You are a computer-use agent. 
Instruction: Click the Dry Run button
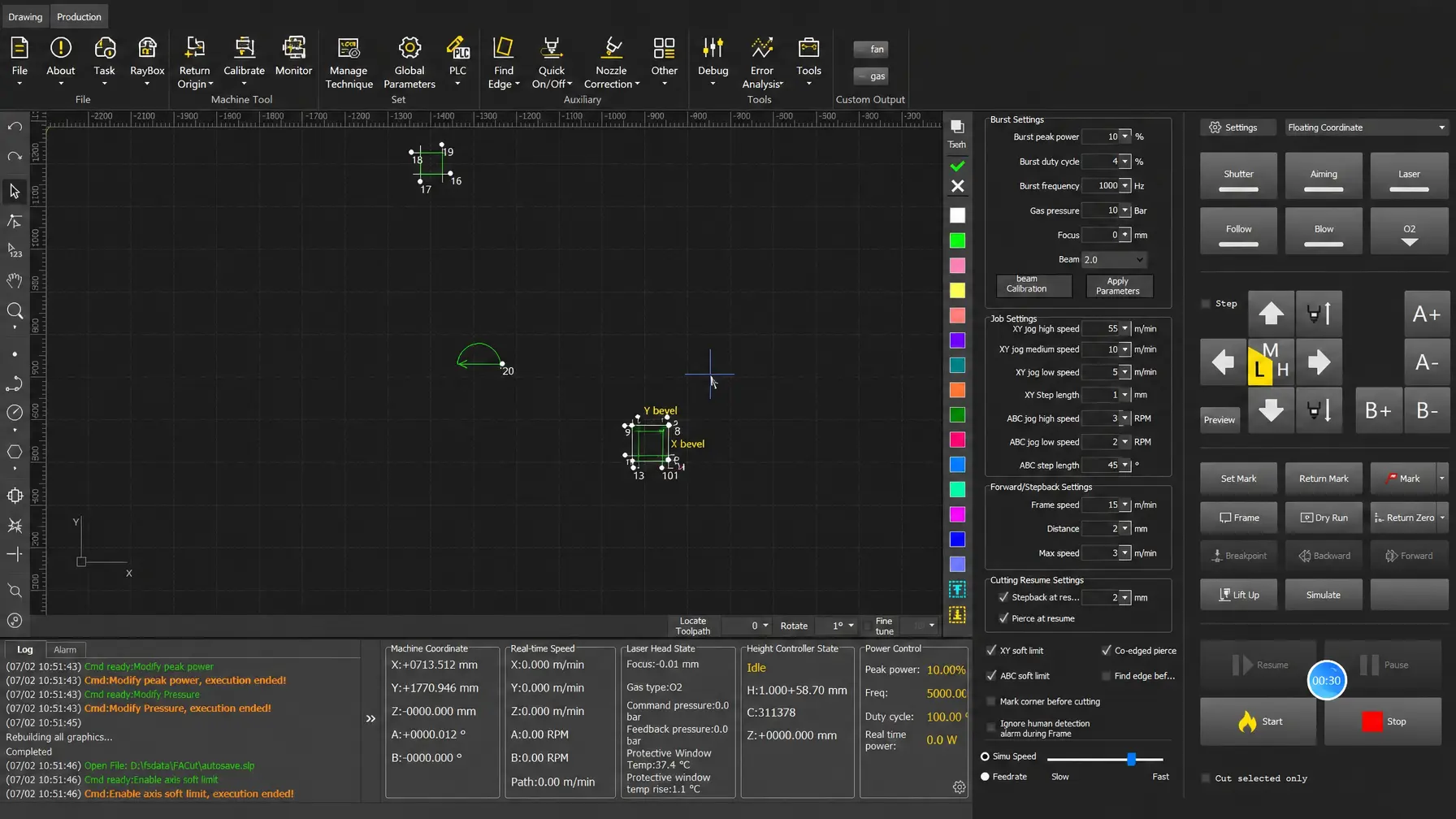(1324, 518)
